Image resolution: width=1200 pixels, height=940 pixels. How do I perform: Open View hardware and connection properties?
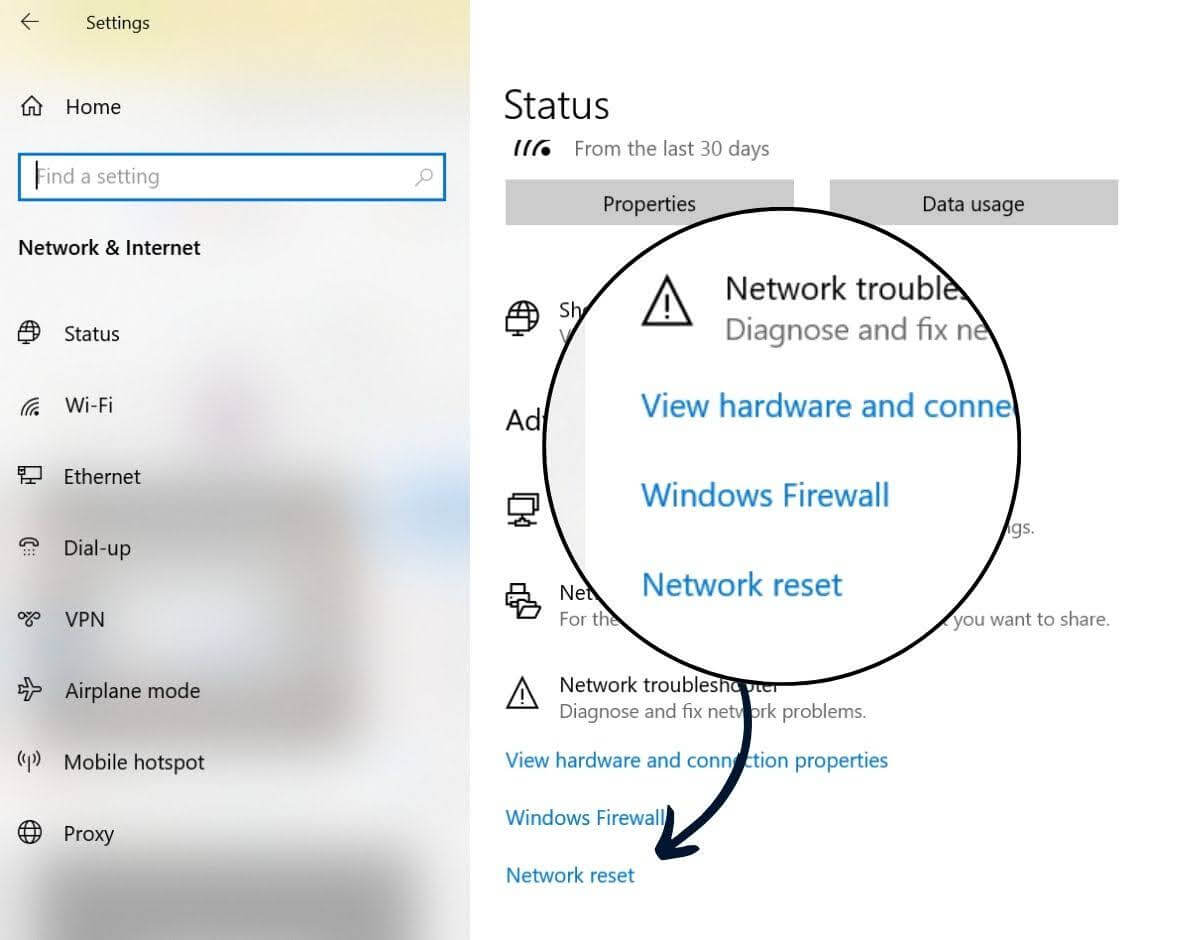(697, 760)
